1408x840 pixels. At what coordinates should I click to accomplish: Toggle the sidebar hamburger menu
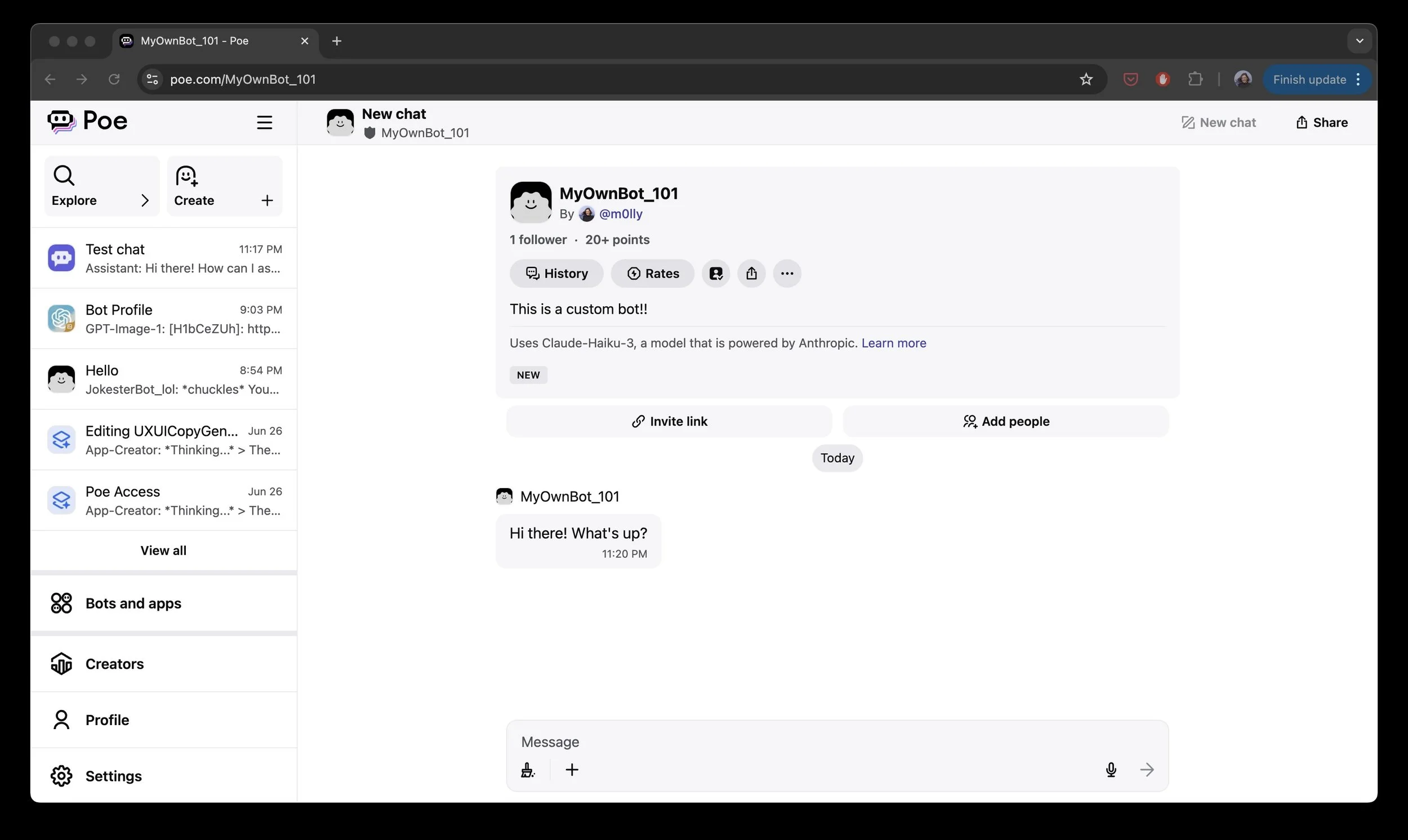(x=264, y=122)
